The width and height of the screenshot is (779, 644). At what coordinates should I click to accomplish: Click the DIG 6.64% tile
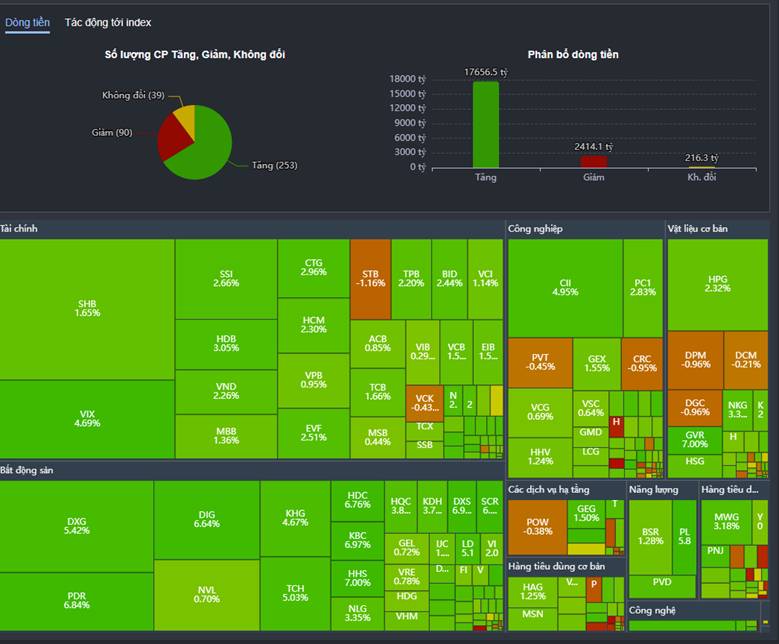(207, 519)
